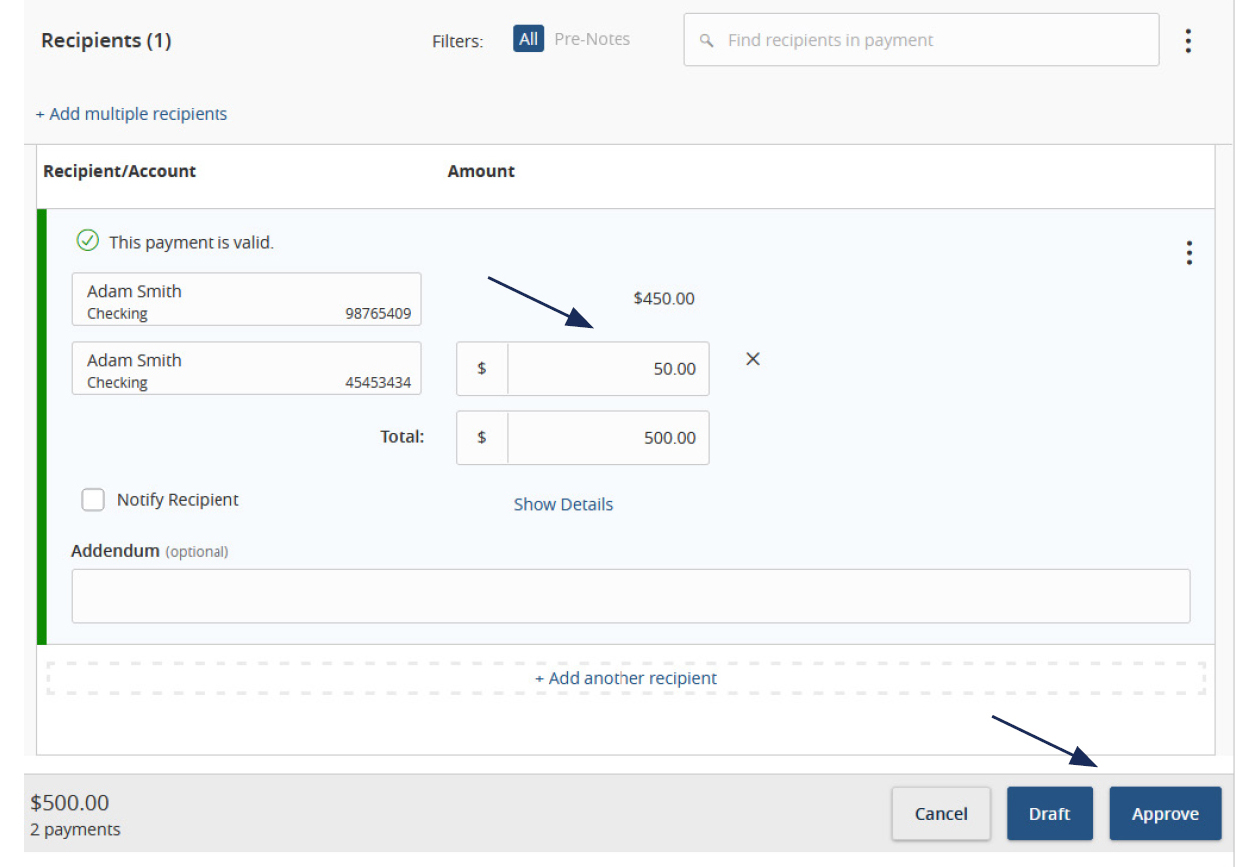Click Add multiple recipients

pyautogui.click(x=131, y=113)
